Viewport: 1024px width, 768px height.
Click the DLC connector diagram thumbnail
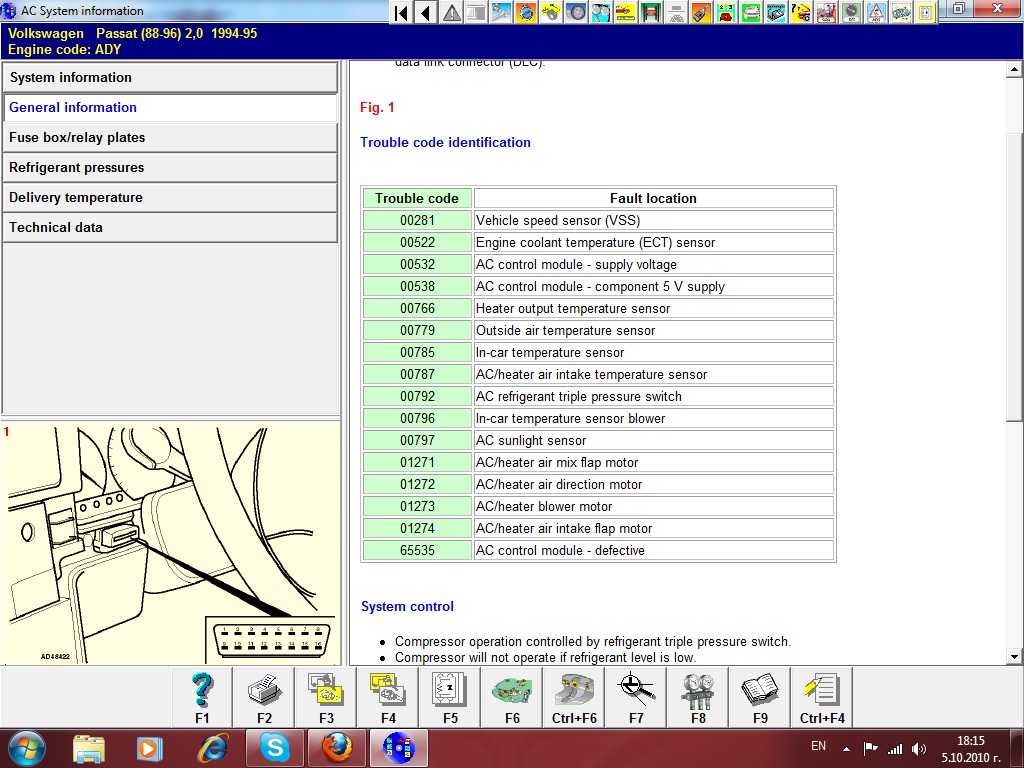pyautogui.click(x=170, y=543)
